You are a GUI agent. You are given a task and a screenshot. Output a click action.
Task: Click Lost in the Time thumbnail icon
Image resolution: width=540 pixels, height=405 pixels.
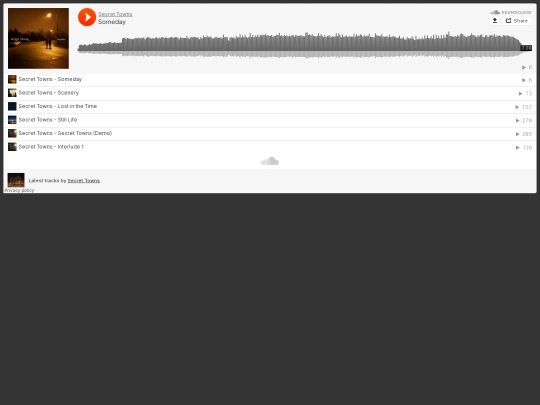12,106
